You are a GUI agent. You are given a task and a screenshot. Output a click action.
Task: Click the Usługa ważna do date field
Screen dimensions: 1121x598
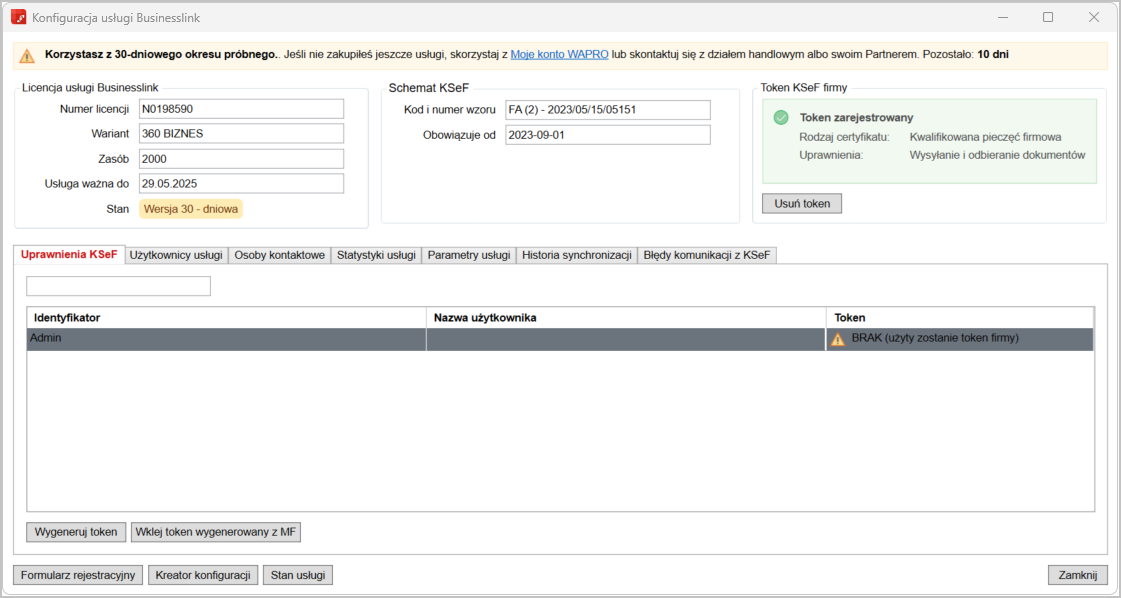coord(242,184)
